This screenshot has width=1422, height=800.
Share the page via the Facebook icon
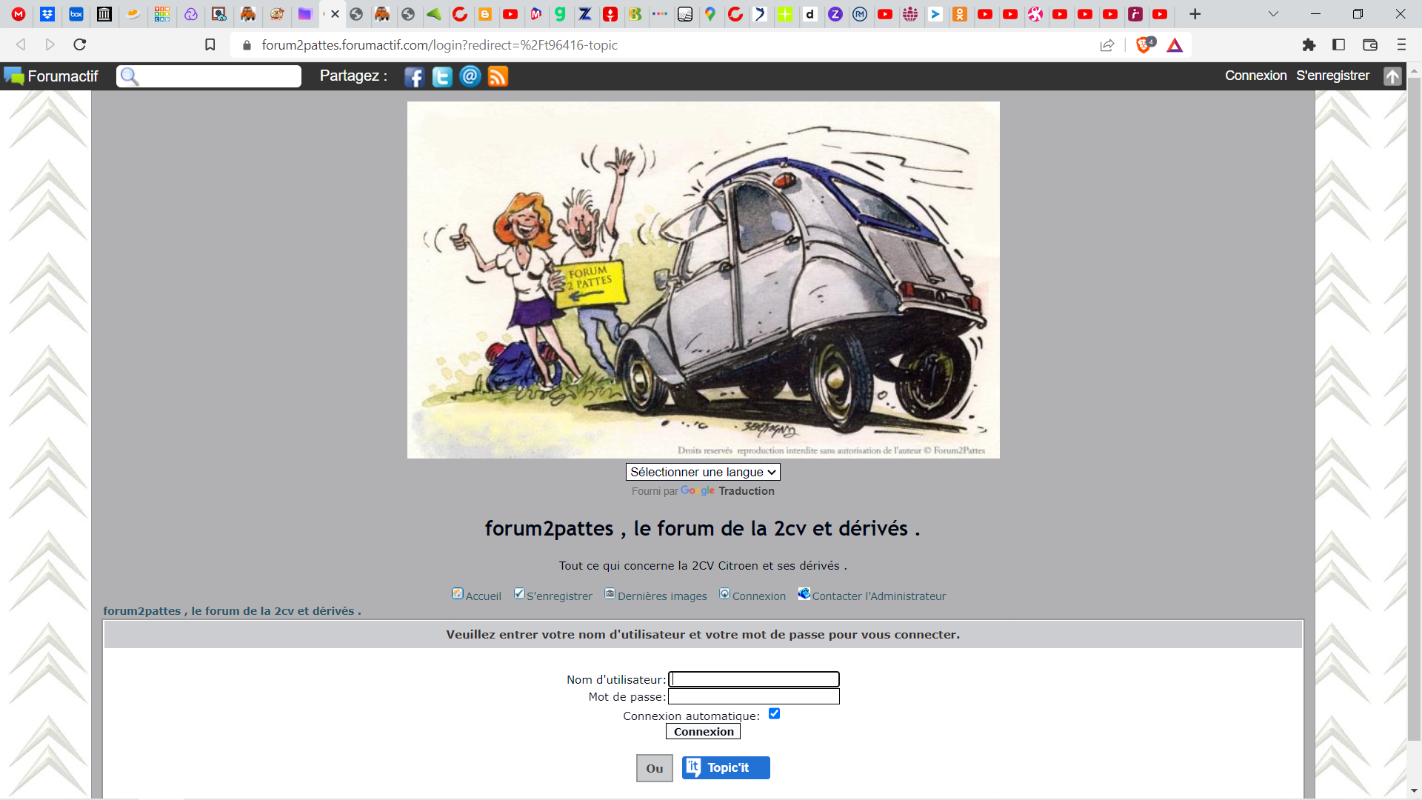414,77
